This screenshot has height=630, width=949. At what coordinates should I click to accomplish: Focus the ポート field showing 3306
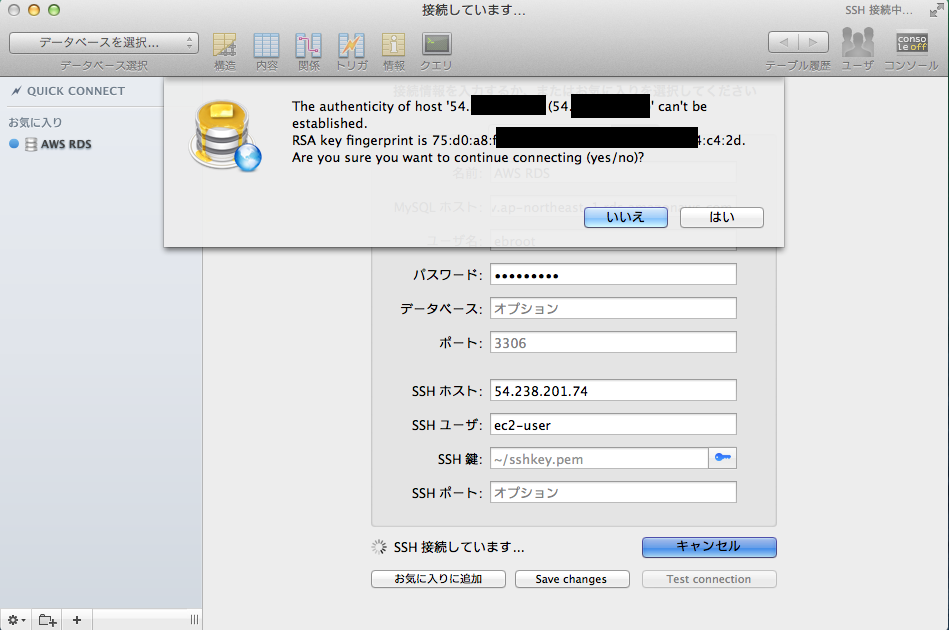[x=613, y=343]
